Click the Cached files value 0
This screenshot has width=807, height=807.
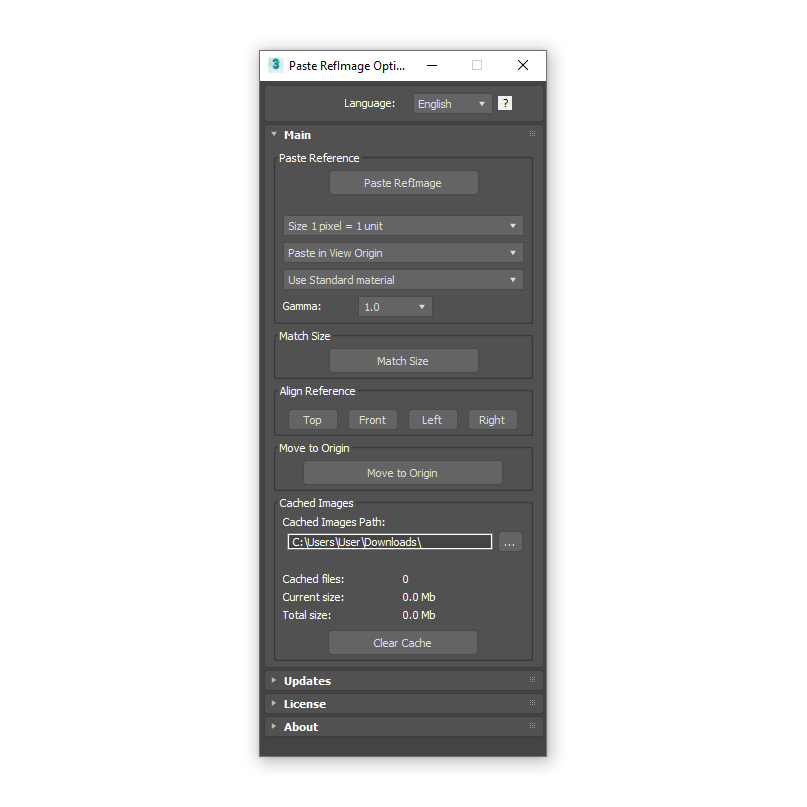click(x=406, y=580)
